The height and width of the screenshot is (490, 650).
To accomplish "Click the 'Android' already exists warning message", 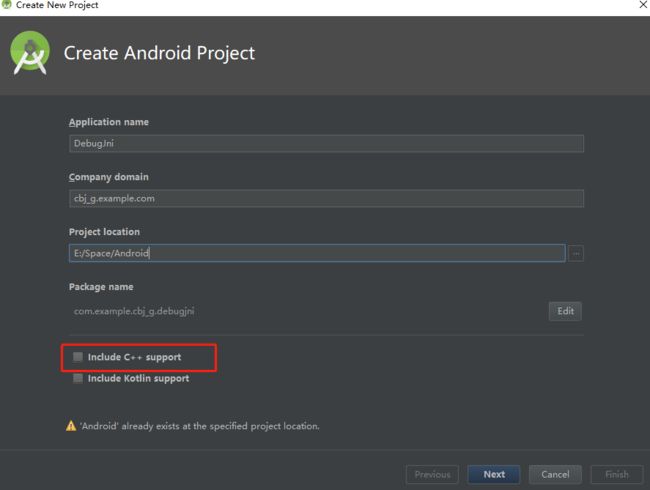I will [x=200, y=426].
